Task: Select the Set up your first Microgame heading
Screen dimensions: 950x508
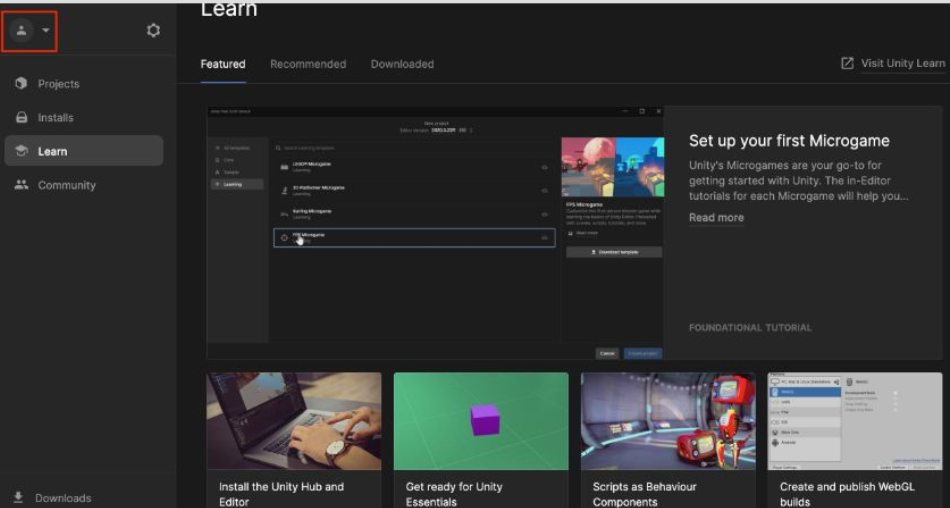Action: 789,141
